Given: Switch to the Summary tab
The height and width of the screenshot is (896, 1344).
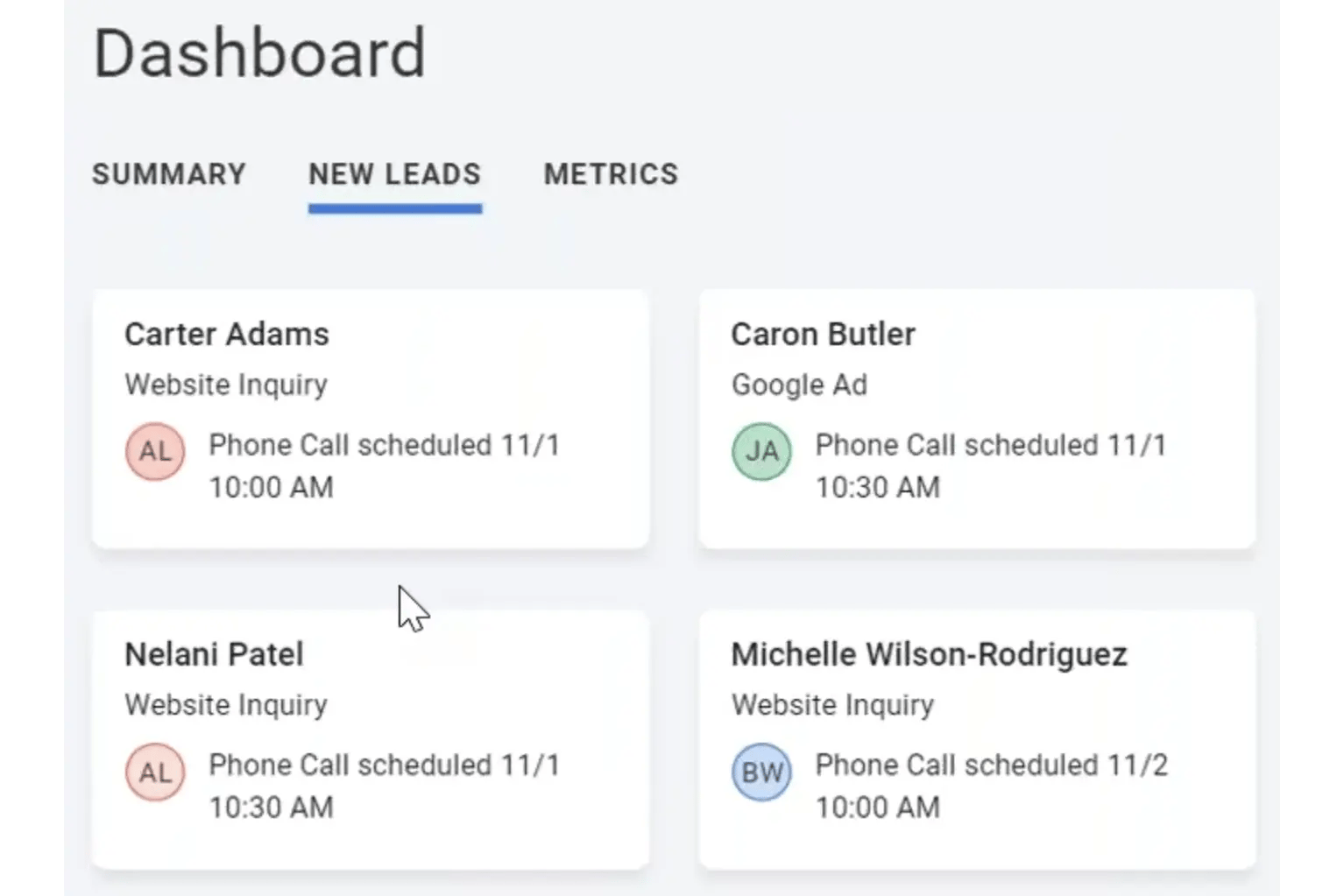Looking at the screenshot, I should [x=169, y=174].
